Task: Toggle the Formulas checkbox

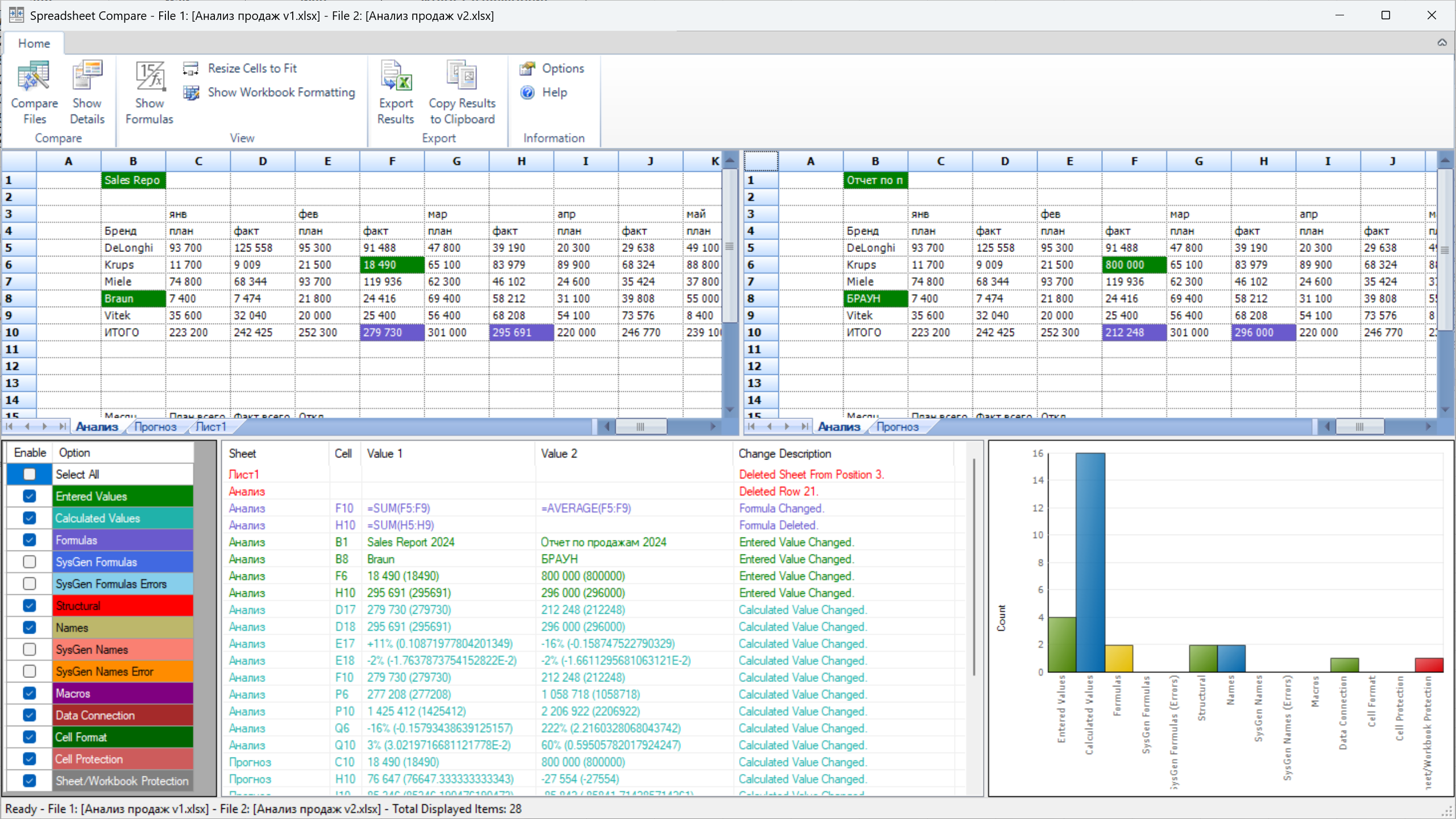Action: coord(30,540)
